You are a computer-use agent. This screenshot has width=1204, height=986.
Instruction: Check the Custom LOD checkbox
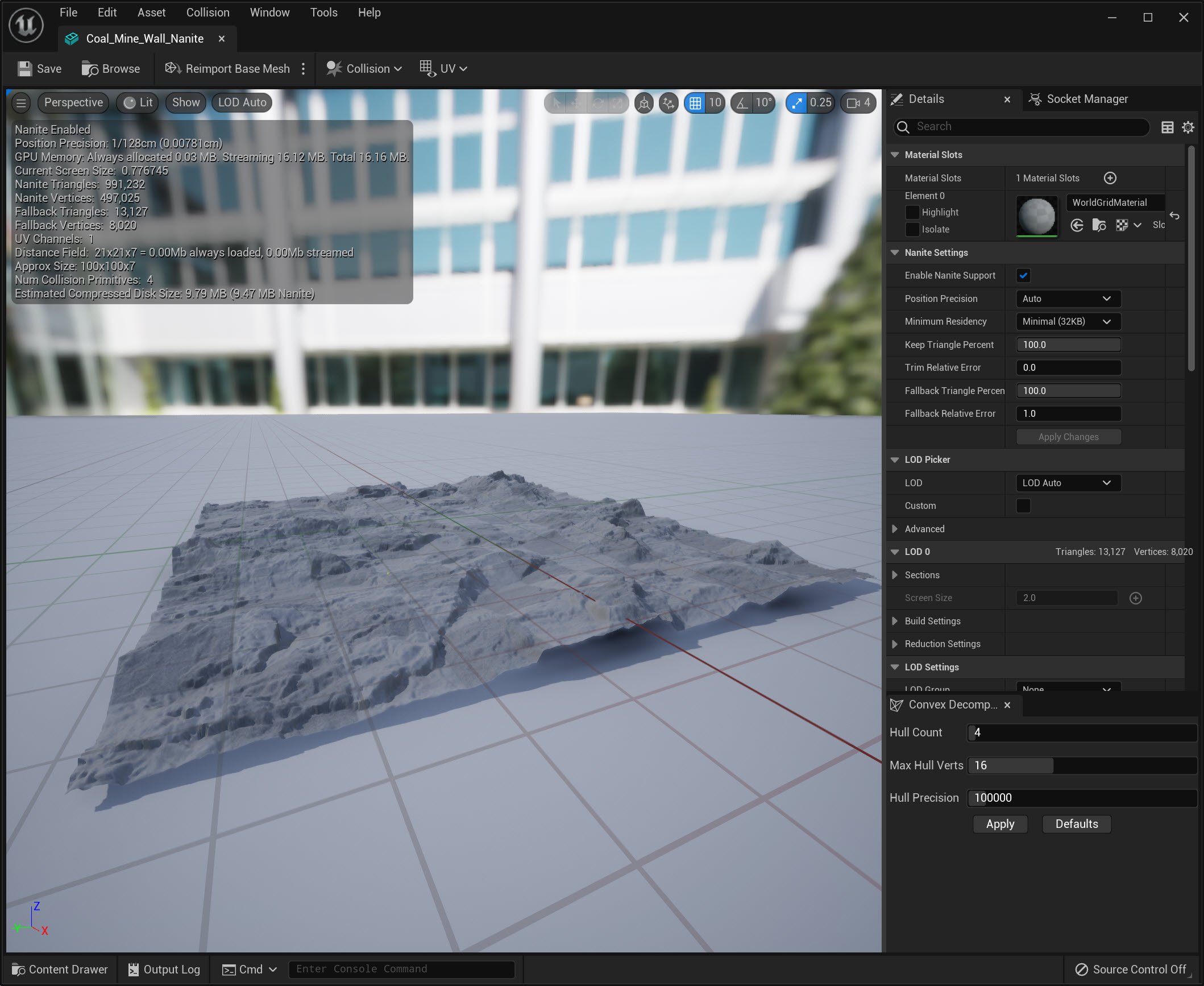[1023, 506]
